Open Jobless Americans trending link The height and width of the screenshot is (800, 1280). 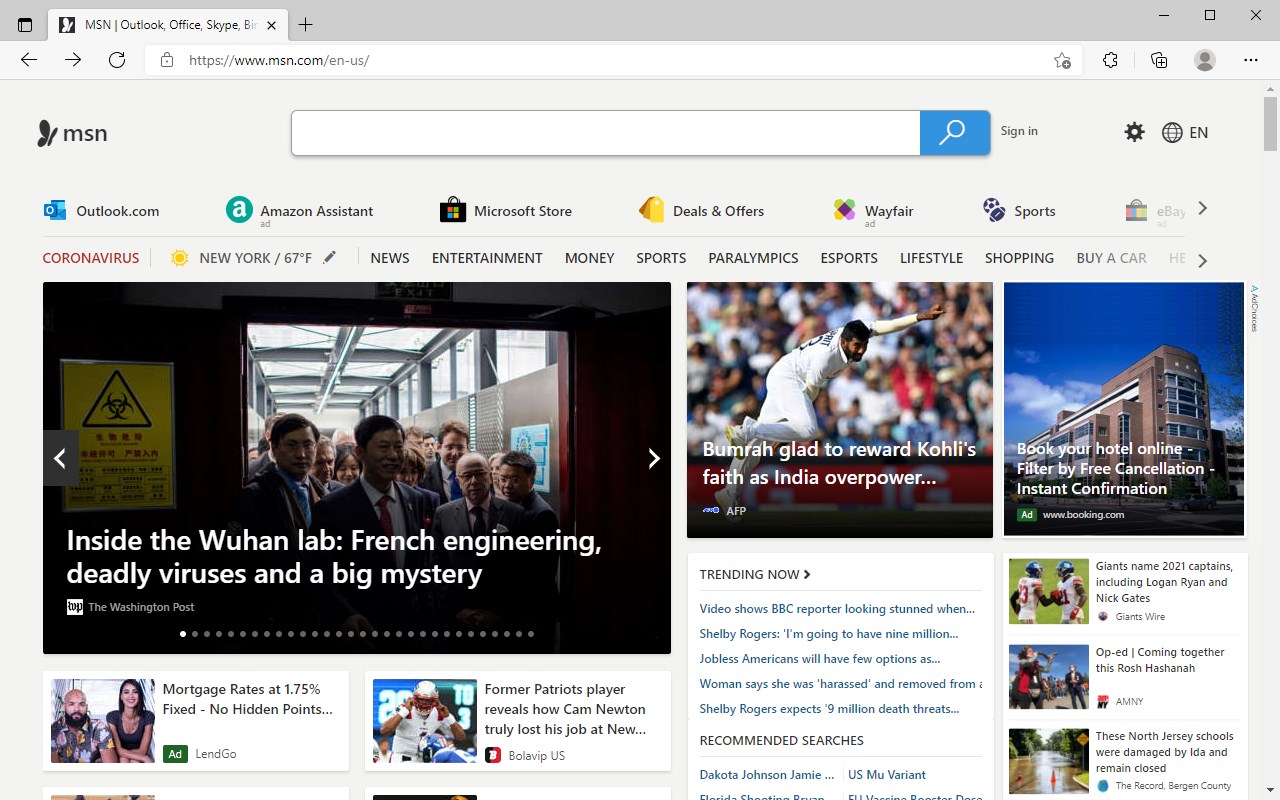pyautogui.click(x=820, y=658)
